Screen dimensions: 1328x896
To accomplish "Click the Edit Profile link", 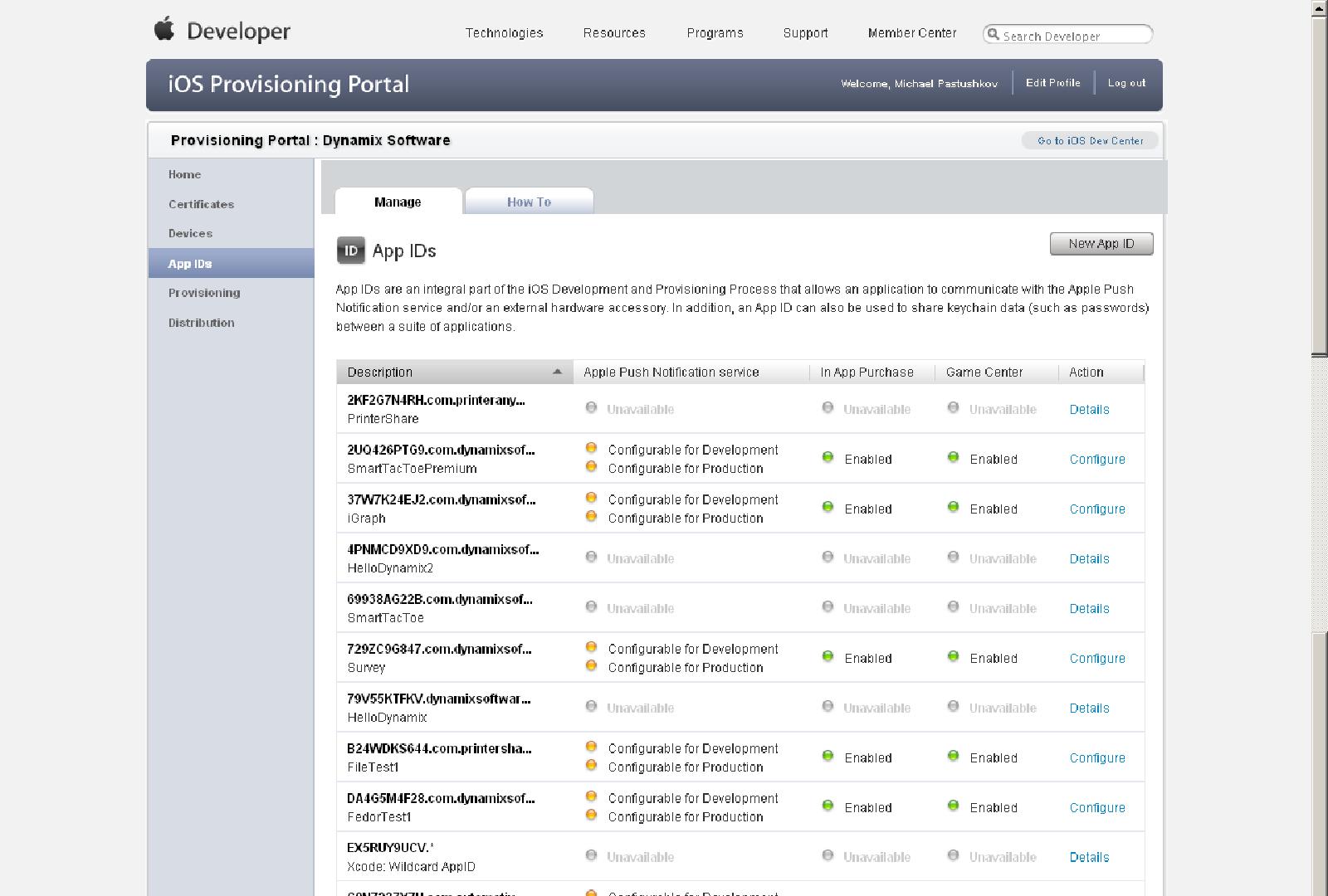I will point(1052,83).
